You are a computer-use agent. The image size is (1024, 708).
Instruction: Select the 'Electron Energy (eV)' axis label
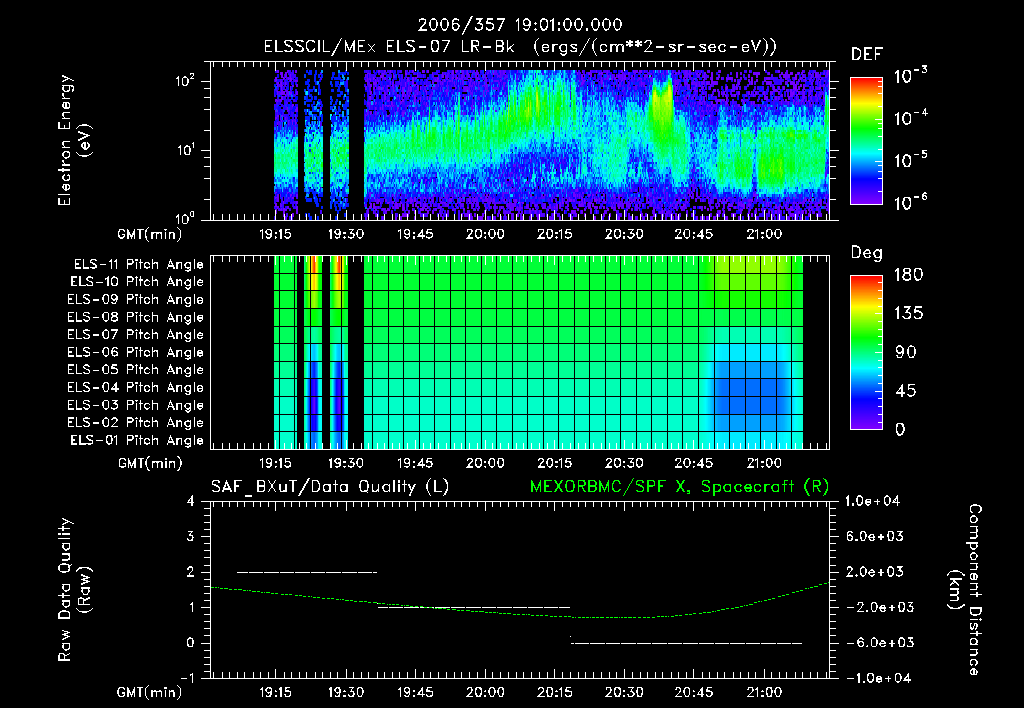(74, 140)
